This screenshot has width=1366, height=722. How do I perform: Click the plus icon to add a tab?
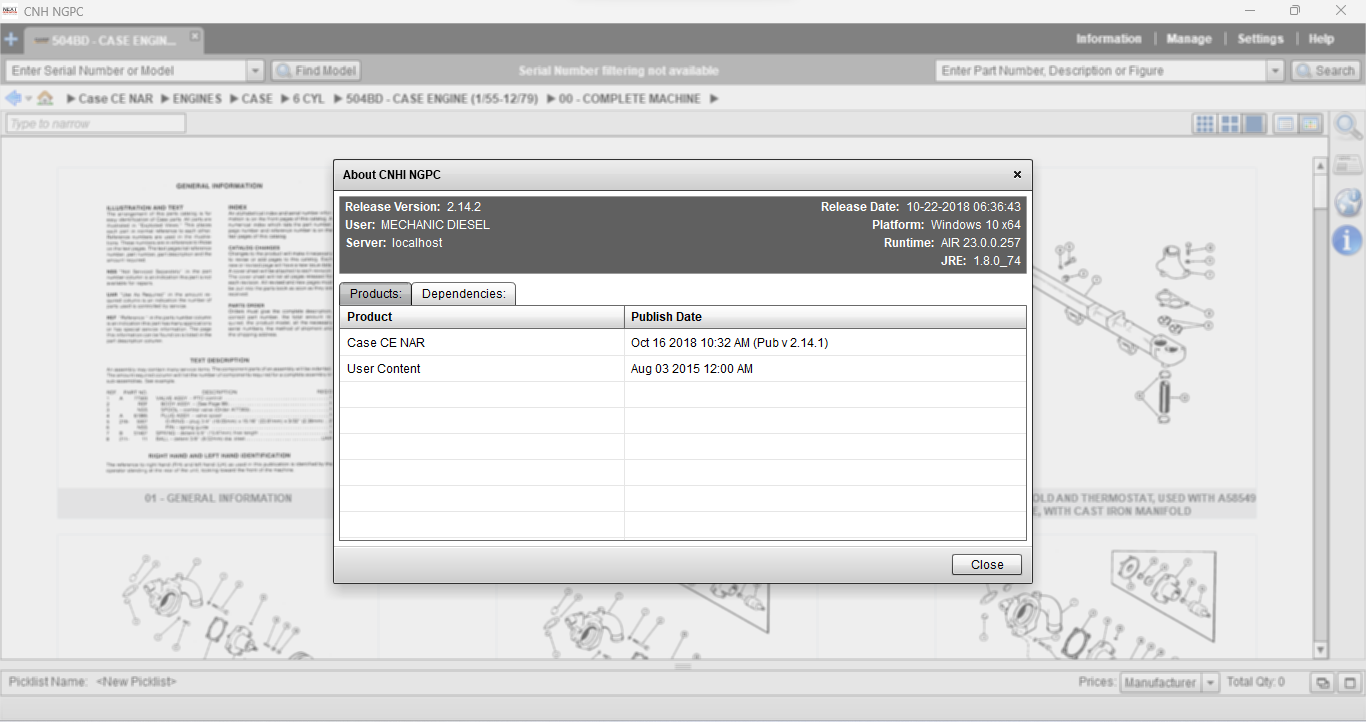[11, 40]
